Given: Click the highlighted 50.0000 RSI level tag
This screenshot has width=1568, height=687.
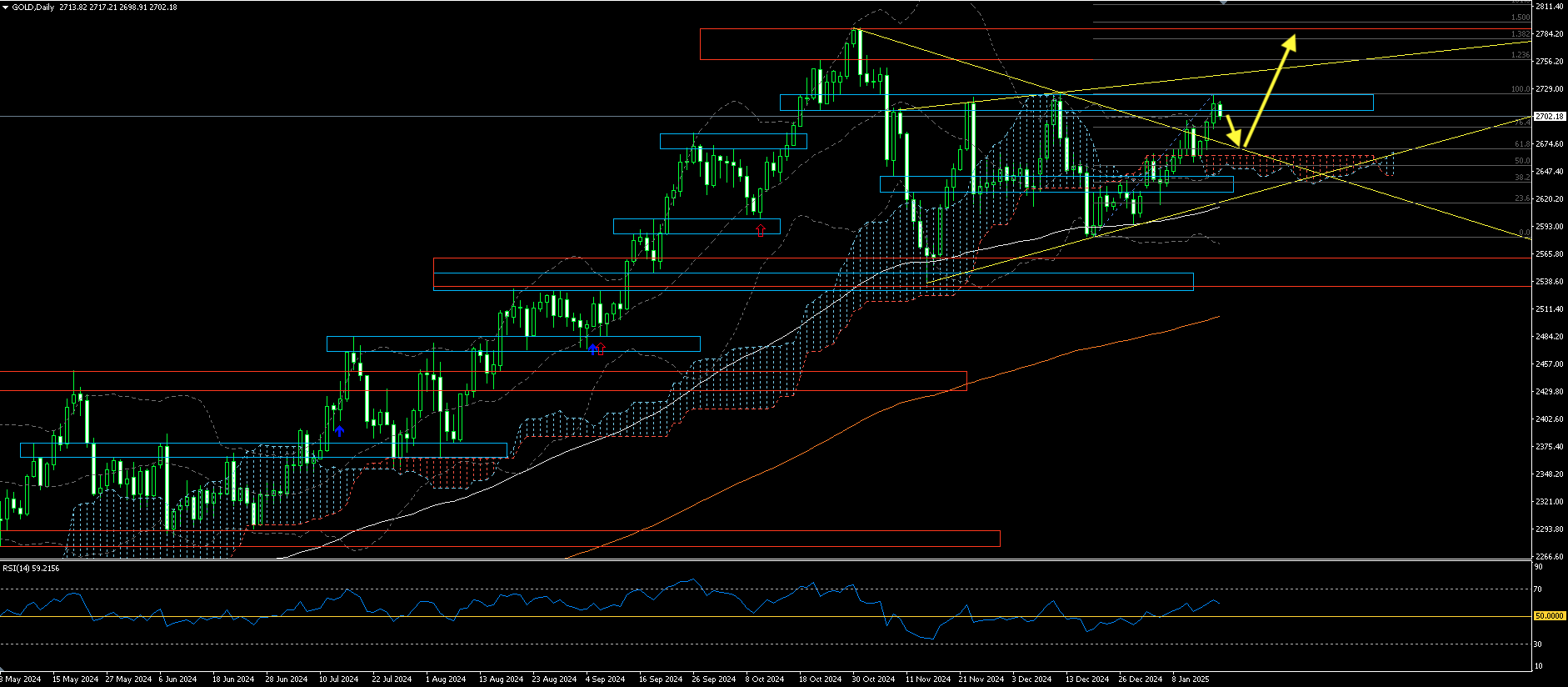Looking at the screenshot, I should pyautogui.click(x=1549, y=616).
